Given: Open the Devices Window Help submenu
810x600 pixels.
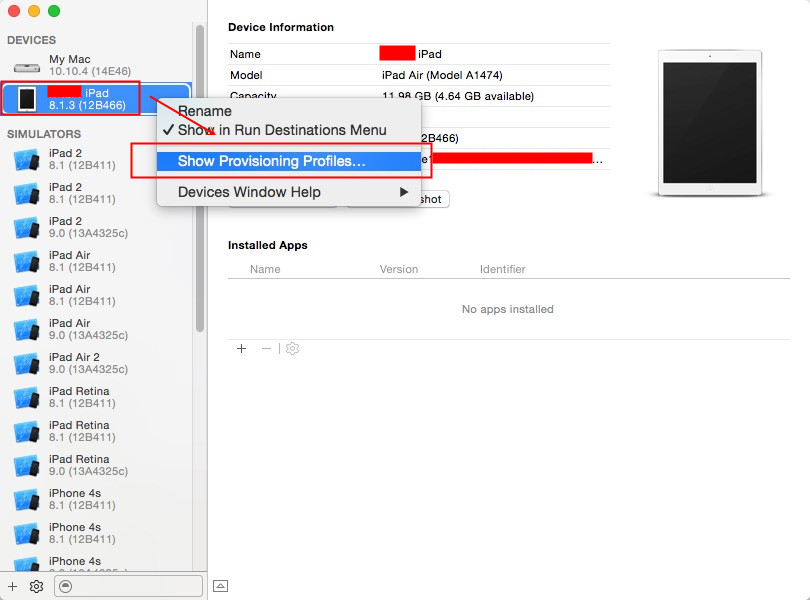Looking at the screenshot, I should click(289, 192).
